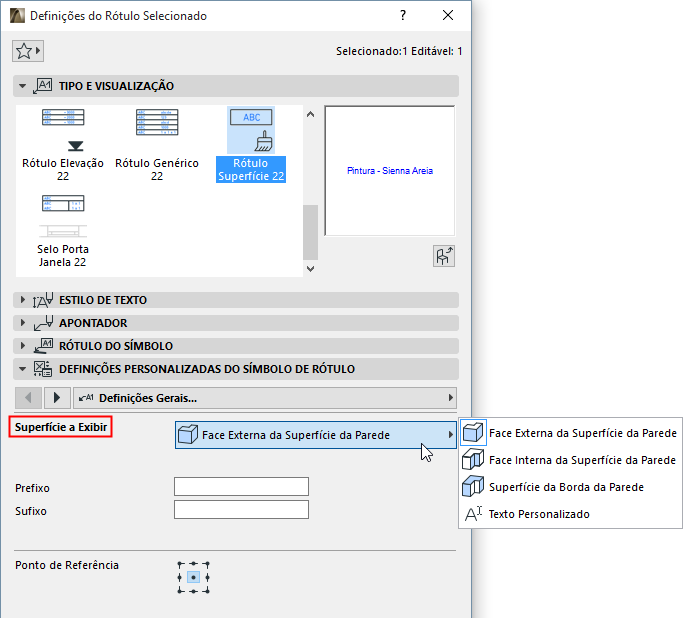Collapse Definições Personalizadas do Símbolo de Rótulo
This screenshot has width=683, height=618.
(22, 369)
